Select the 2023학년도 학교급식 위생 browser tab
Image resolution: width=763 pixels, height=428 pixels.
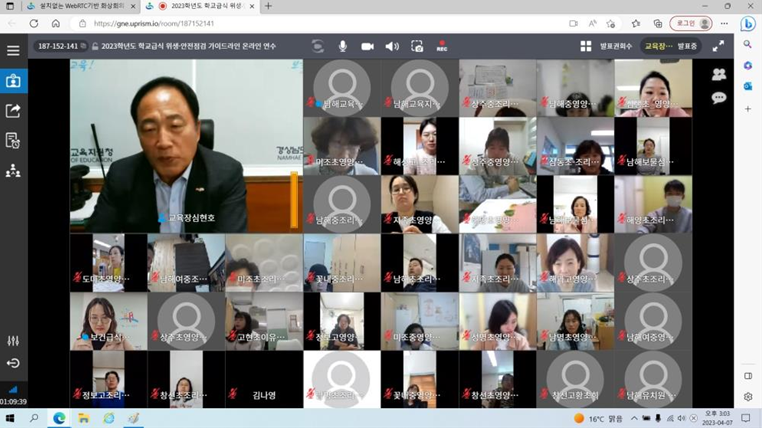(202, 6)
